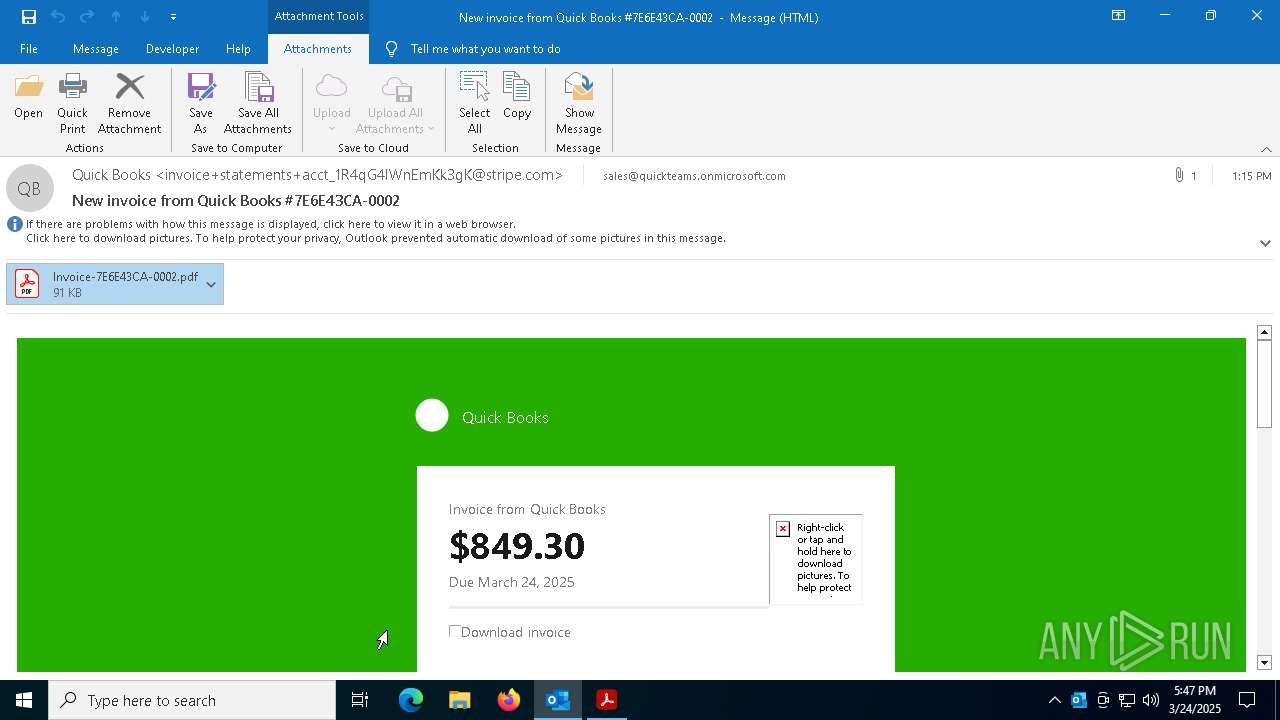Click the message subject line text
The height and width of the screenshot is (720, 1280).
(x=236, y=201)
